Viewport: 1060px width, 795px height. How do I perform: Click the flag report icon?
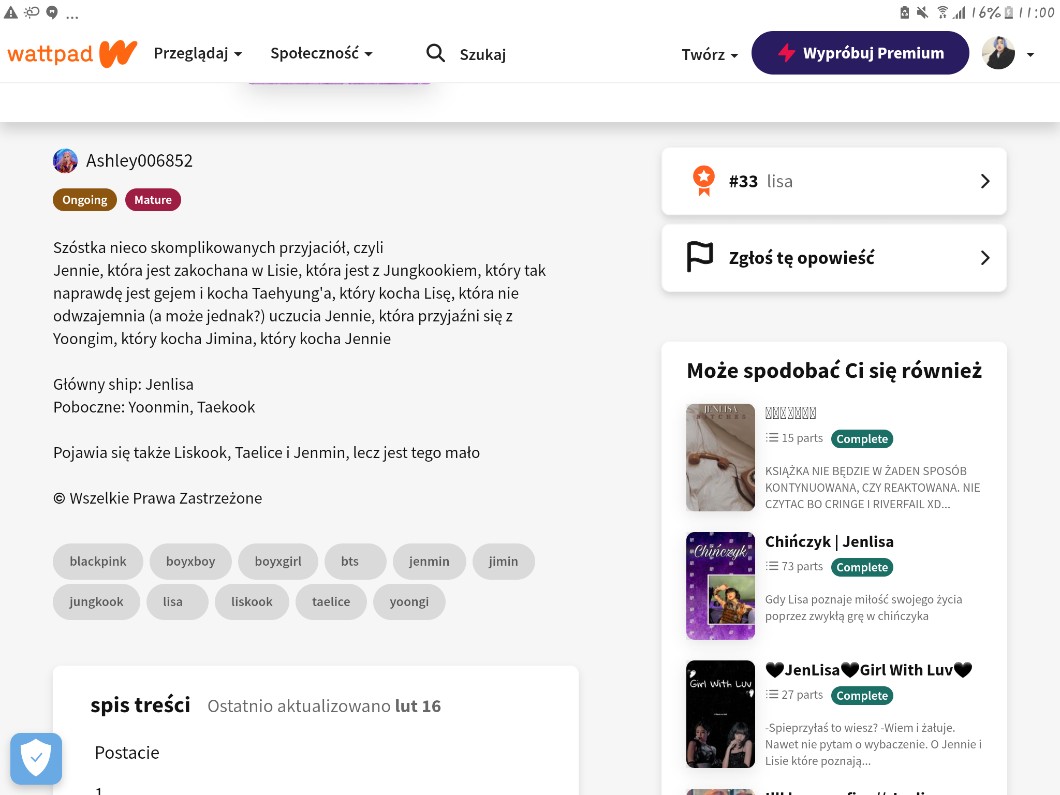[700, 258]
